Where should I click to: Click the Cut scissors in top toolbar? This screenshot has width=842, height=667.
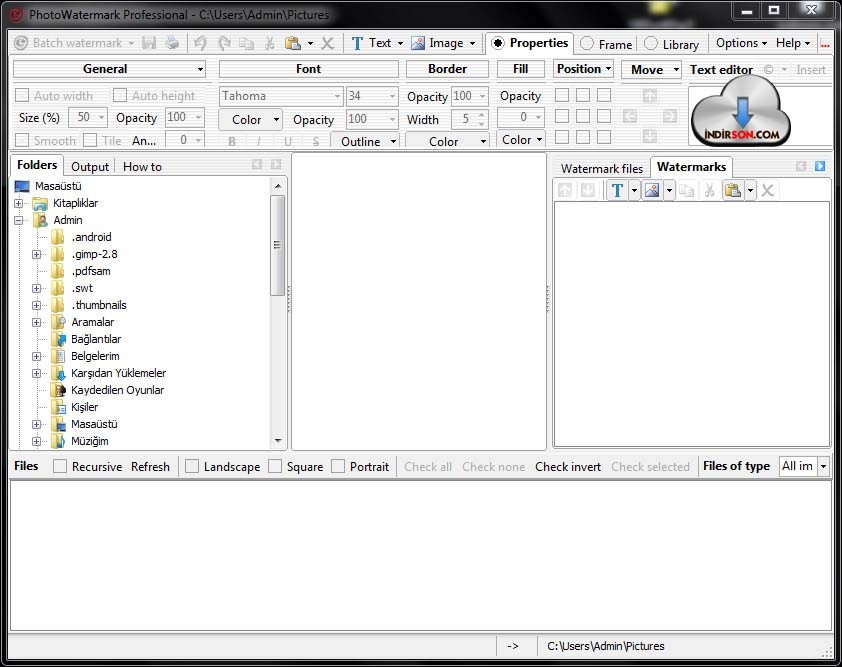(x=270, y=44)
